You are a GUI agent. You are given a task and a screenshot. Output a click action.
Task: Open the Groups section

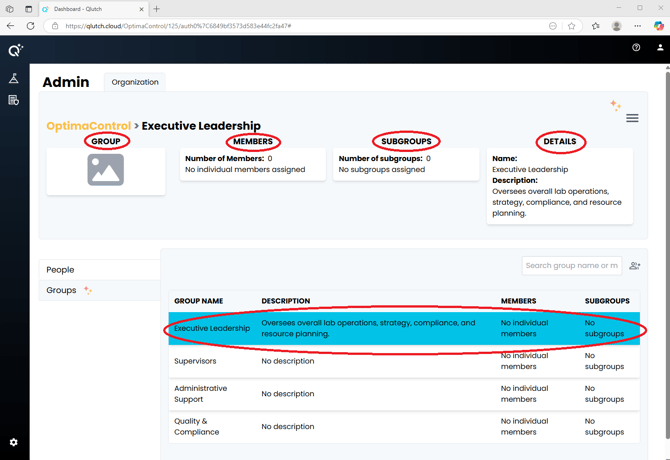100,290
